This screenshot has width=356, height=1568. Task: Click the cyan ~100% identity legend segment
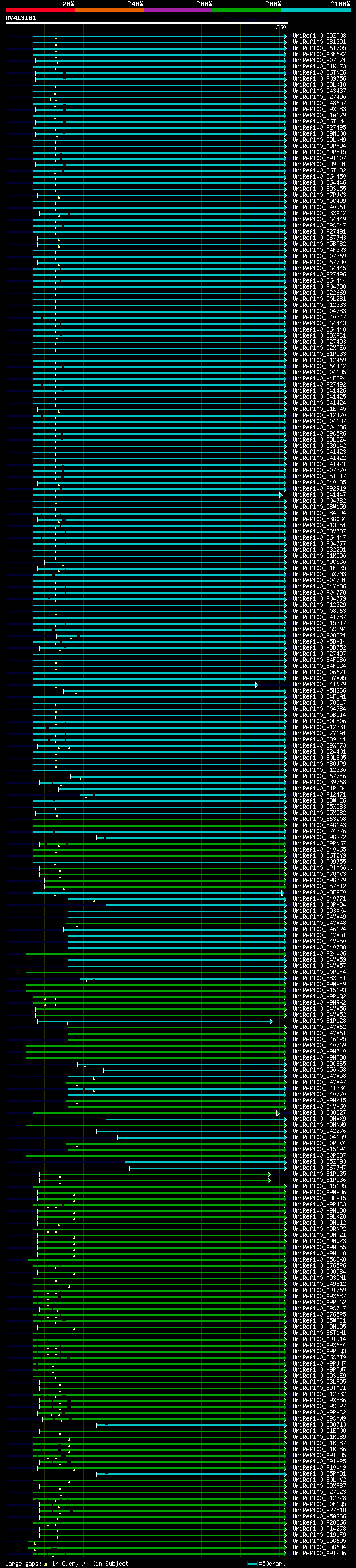316,11
